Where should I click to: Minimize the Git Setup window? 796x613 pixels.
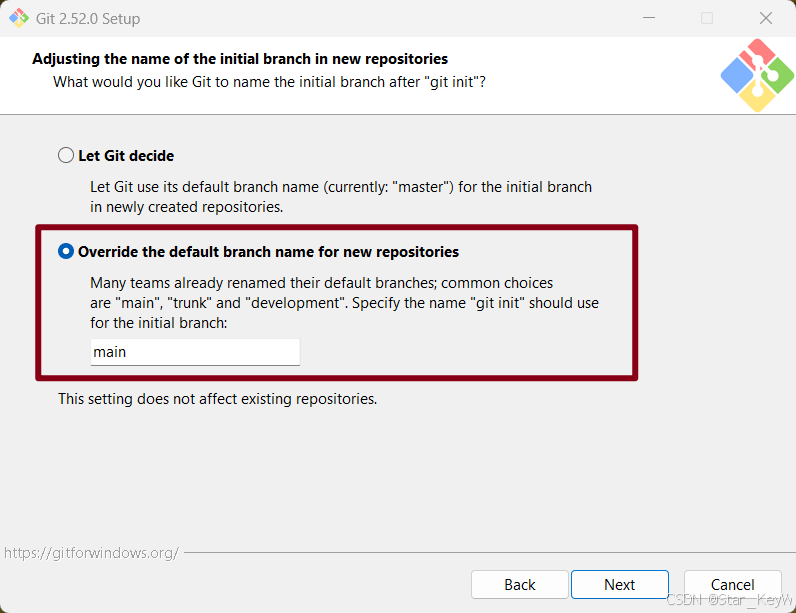pos(649,18)
